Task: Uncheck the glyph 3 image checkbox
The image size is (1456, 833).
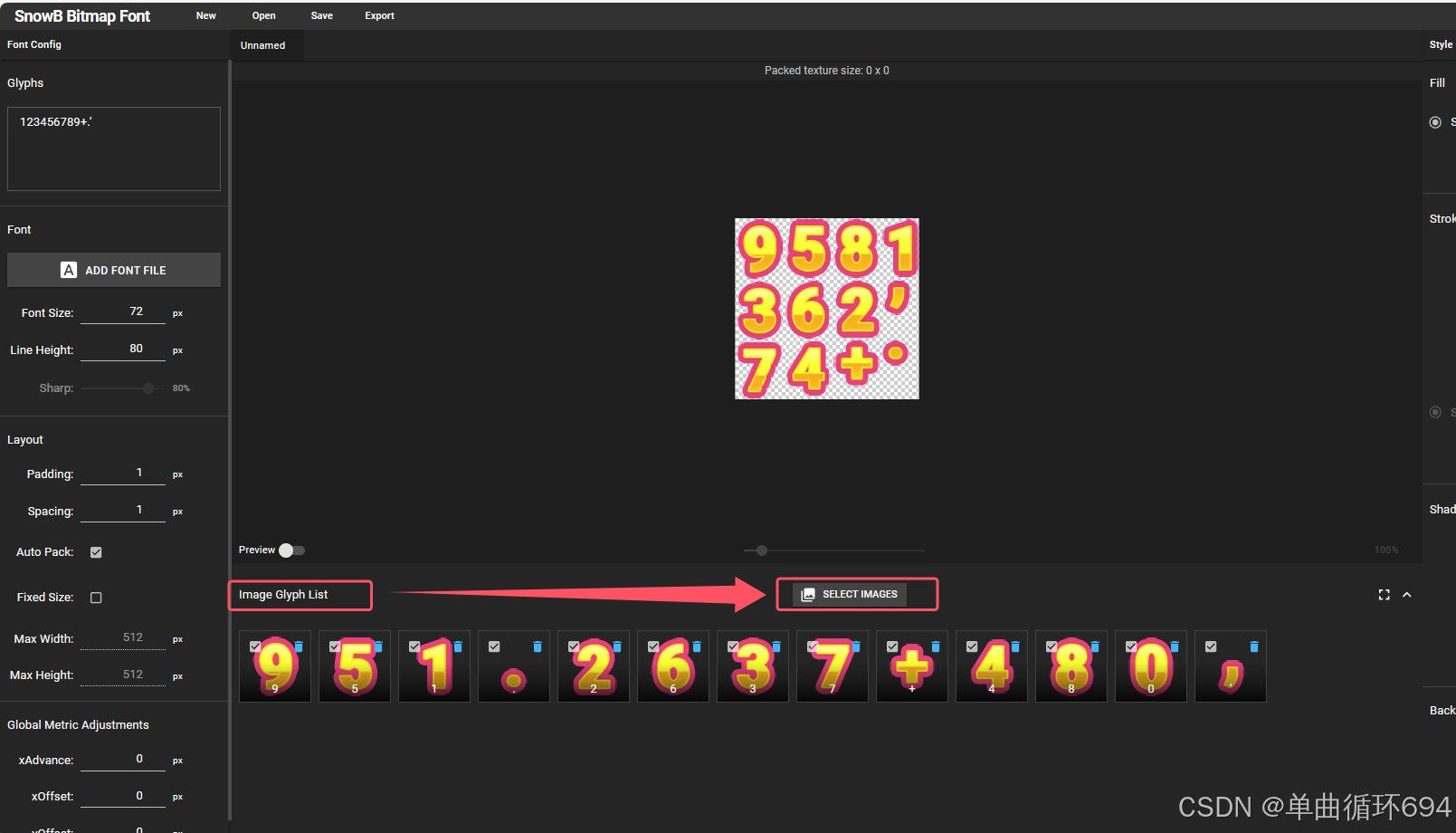Action: click(x=733, y=646)
